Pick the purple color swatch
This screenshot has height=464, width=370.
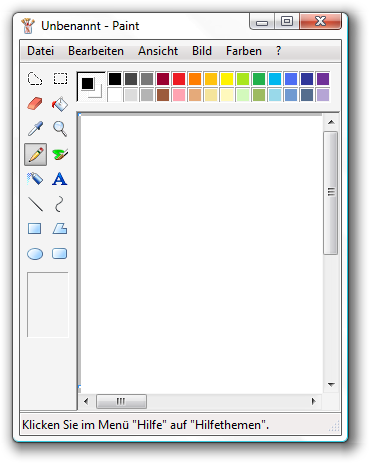(x=323, y=79)
